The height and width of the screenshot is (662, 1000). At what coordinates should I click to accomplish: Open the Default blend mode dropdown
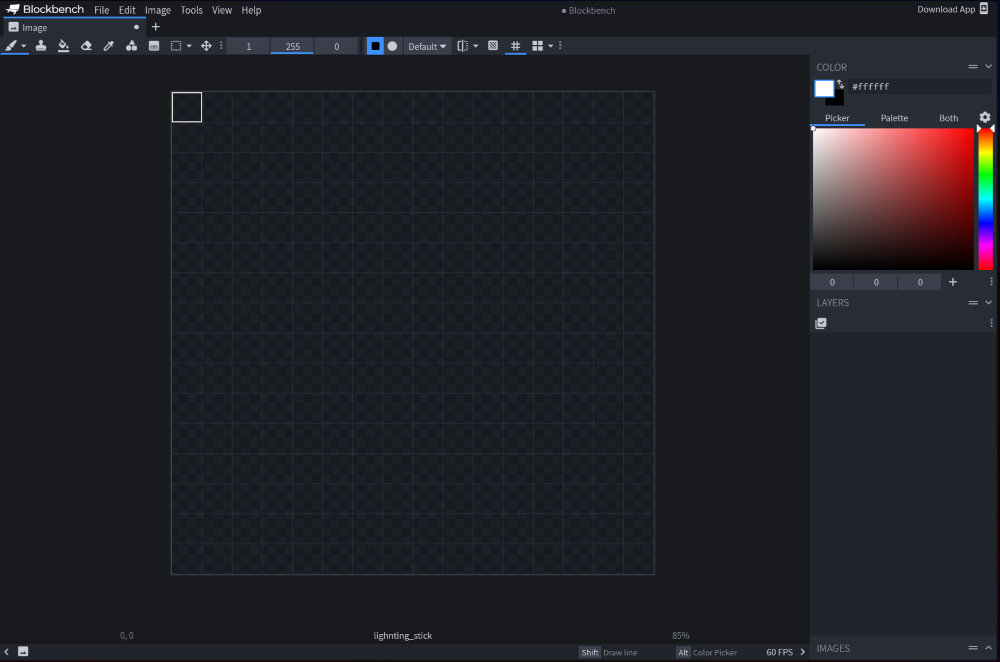pos(427,46)
